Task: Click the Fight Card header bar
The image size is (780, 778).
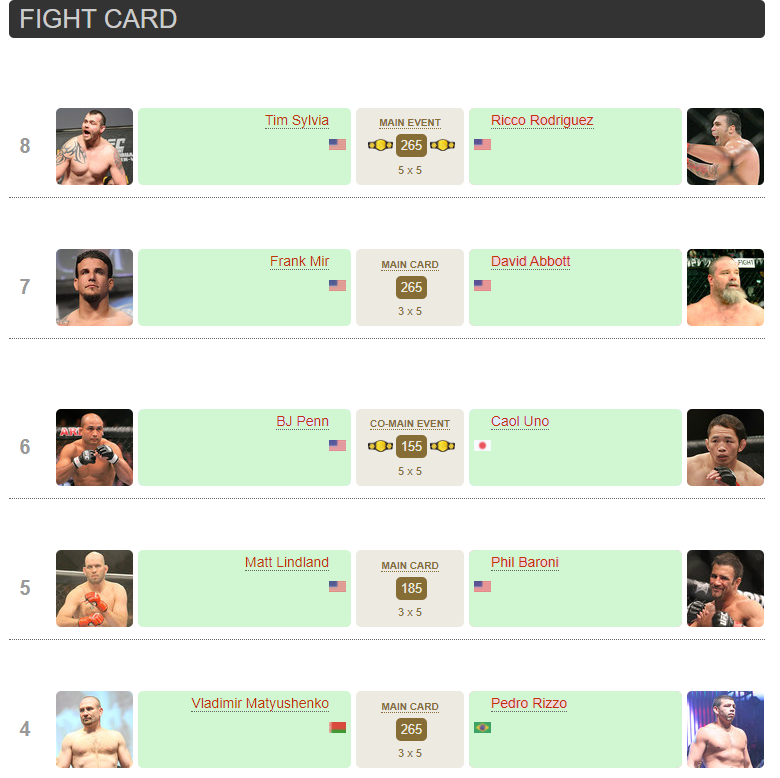Action: point(387,19)
